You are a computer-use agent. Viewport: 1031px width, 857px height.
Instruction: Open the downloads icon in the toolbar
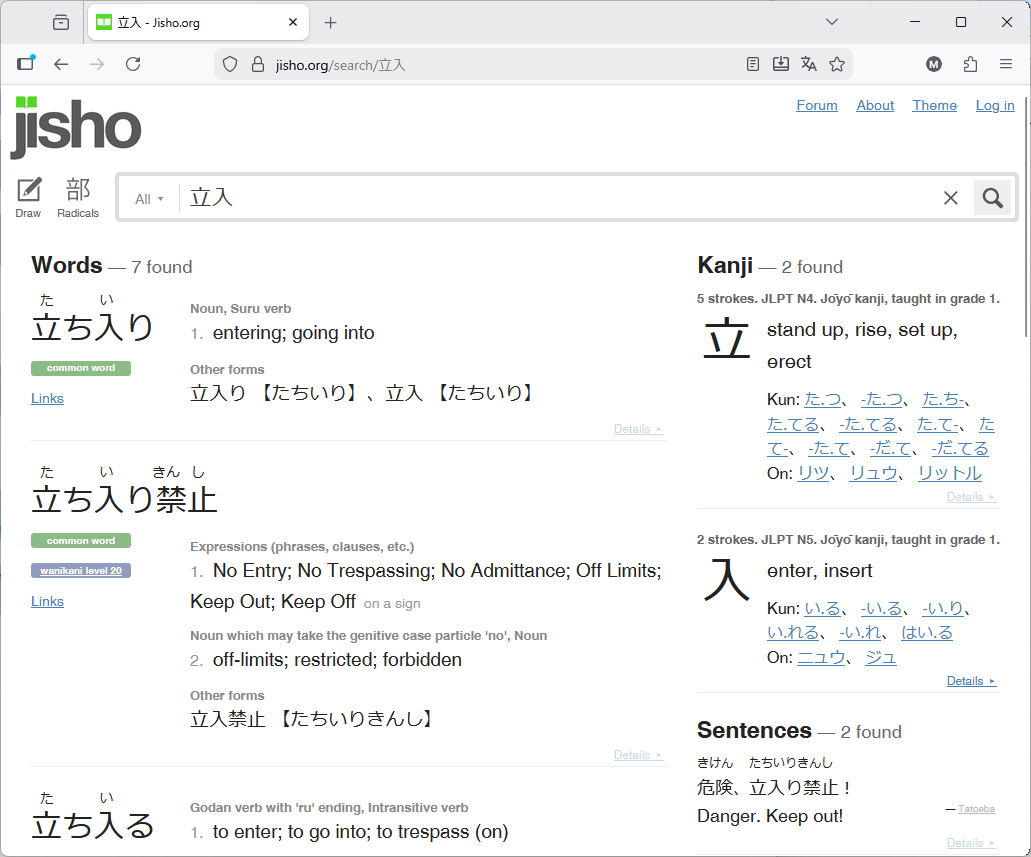tap(780, 63)
